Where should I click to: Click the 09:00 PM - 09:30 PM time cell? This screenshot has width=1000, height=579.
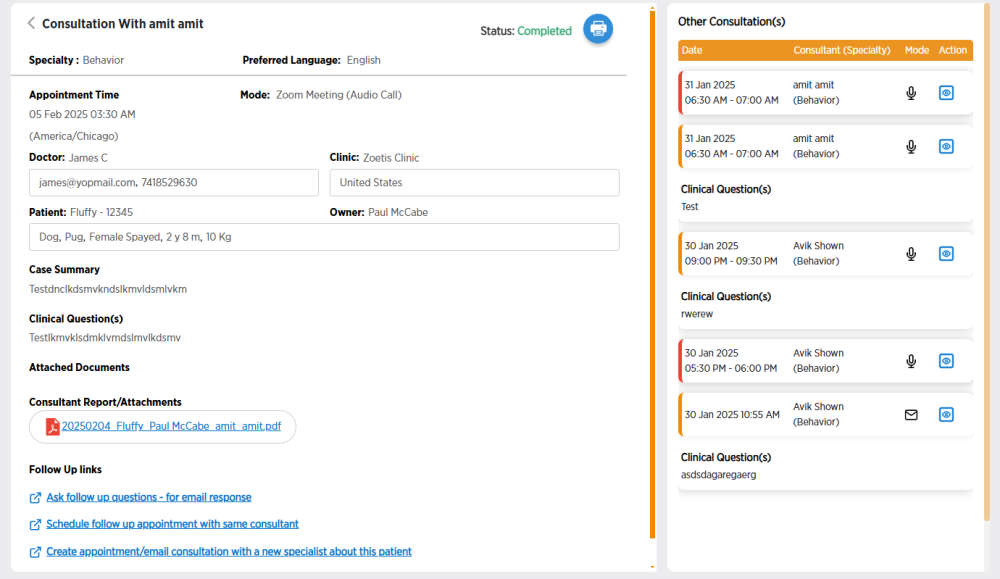click(731, 261)
